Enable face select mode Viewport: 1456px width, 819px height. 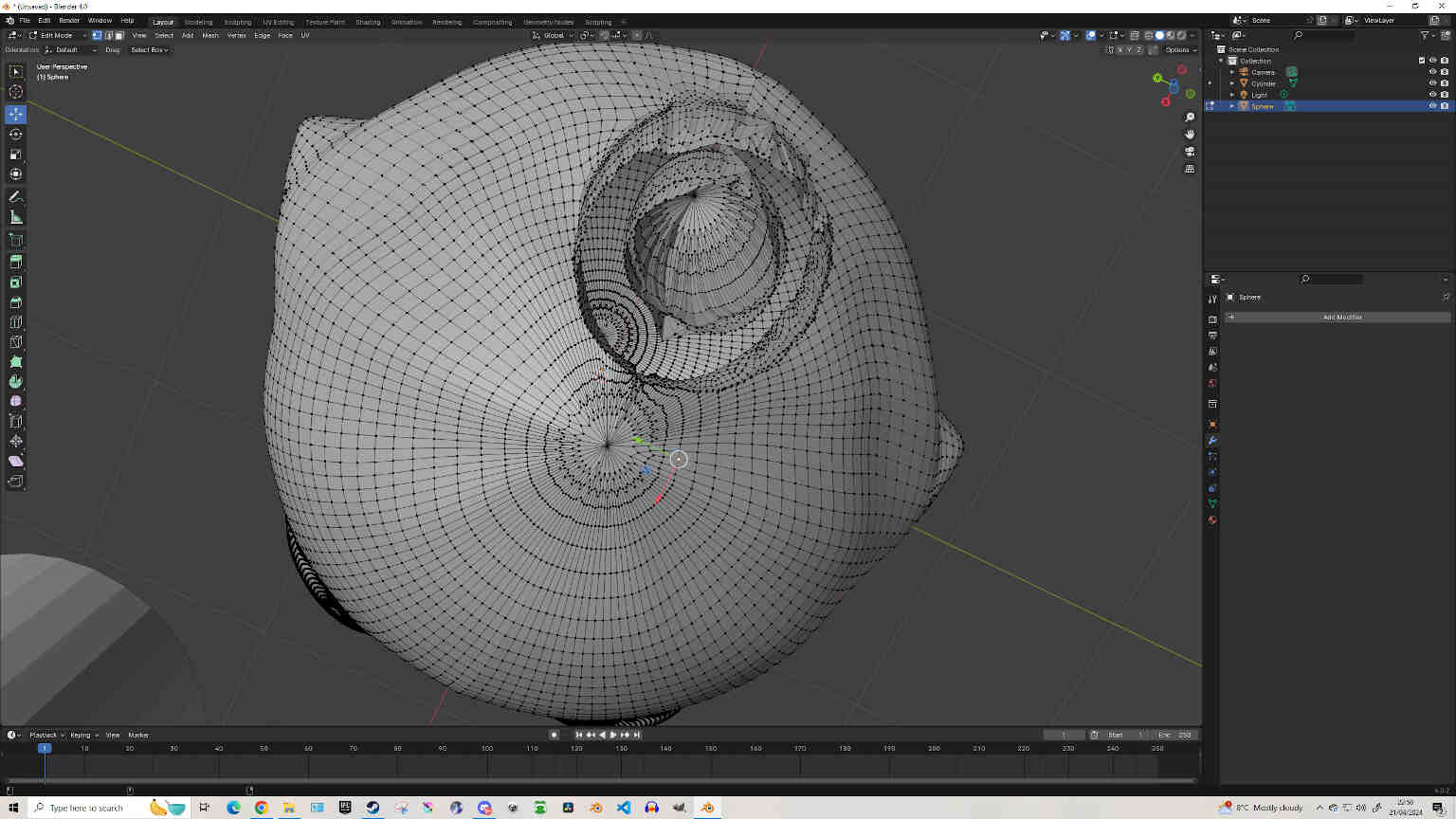pyautogui.click(x=119, y=35)
